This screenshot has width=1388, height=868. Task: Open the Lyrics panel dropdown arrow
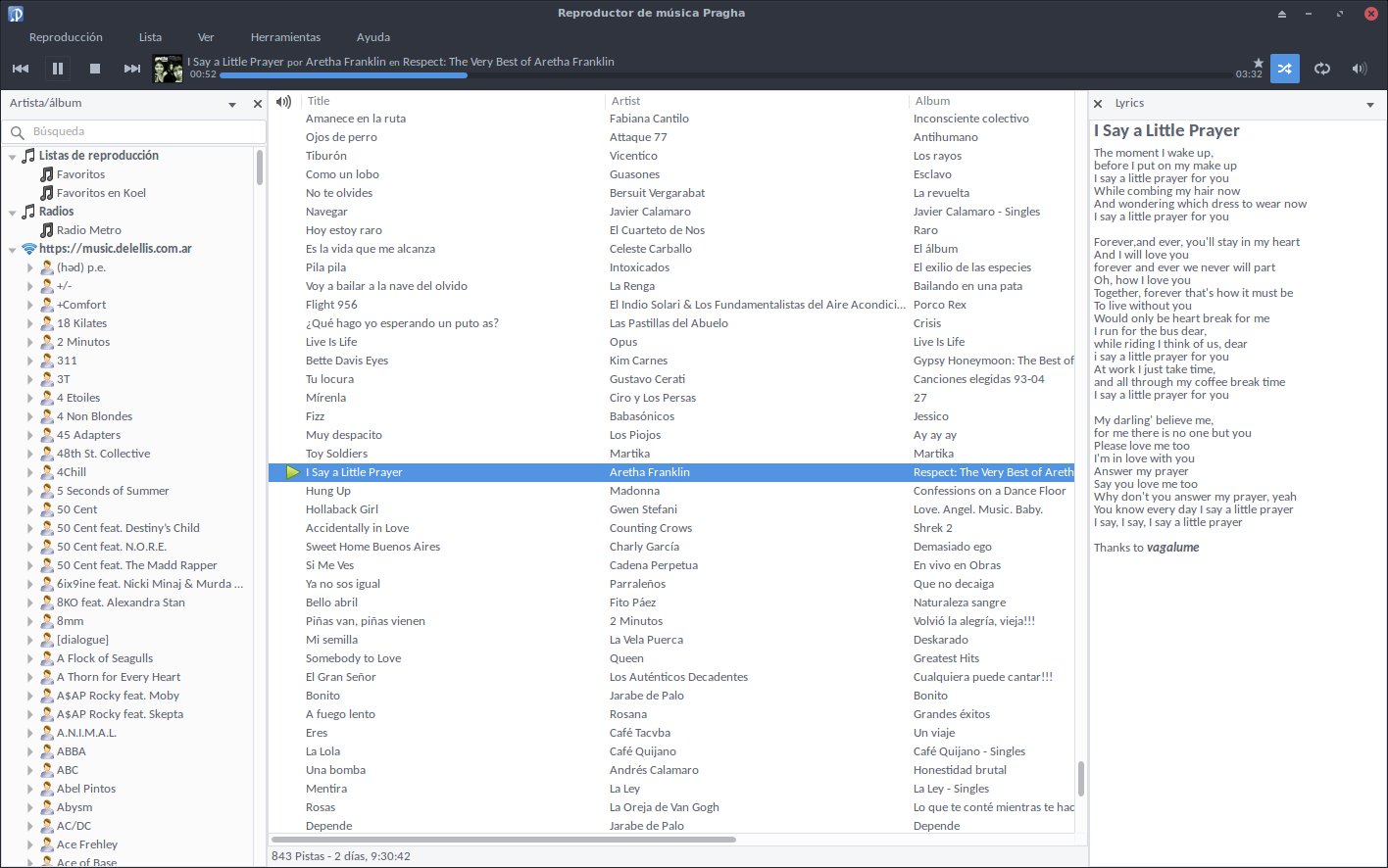(1370, 105)
